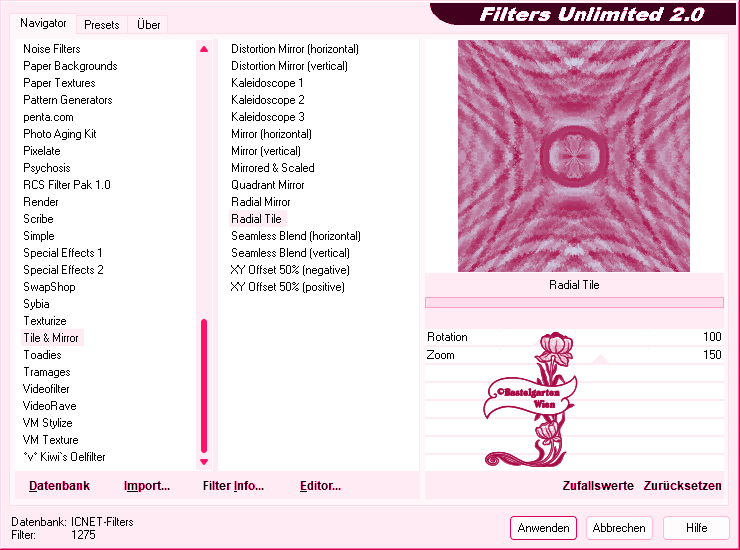The height and width of the screenshot is (550, 740).
Task: Select Texturize category
Action: tap(45, 321)
